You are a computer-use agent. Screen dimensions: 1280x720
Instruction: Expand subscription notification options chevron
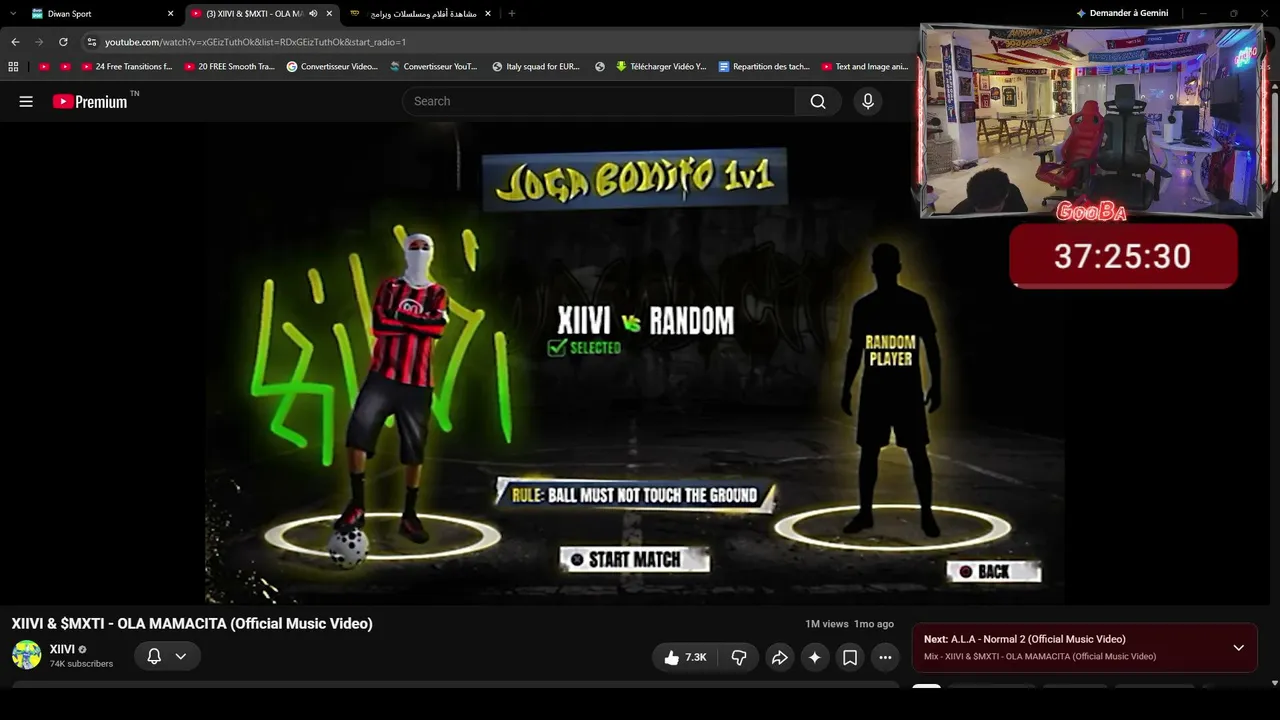[x=181, y=656]
